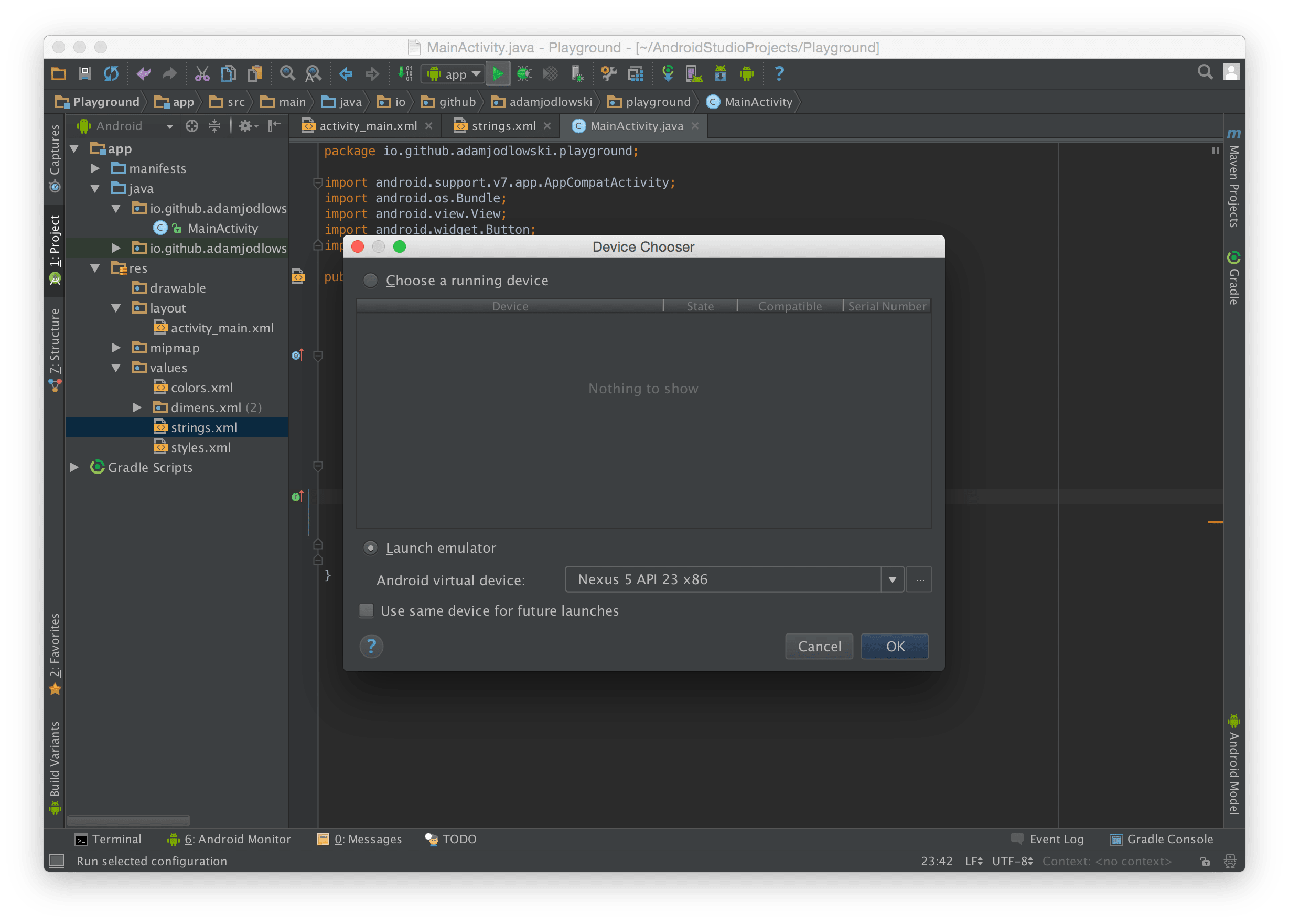1289x924 pixels.
Task: Click the UTF-8 encoding in status bar
Action: [1012, 861]
